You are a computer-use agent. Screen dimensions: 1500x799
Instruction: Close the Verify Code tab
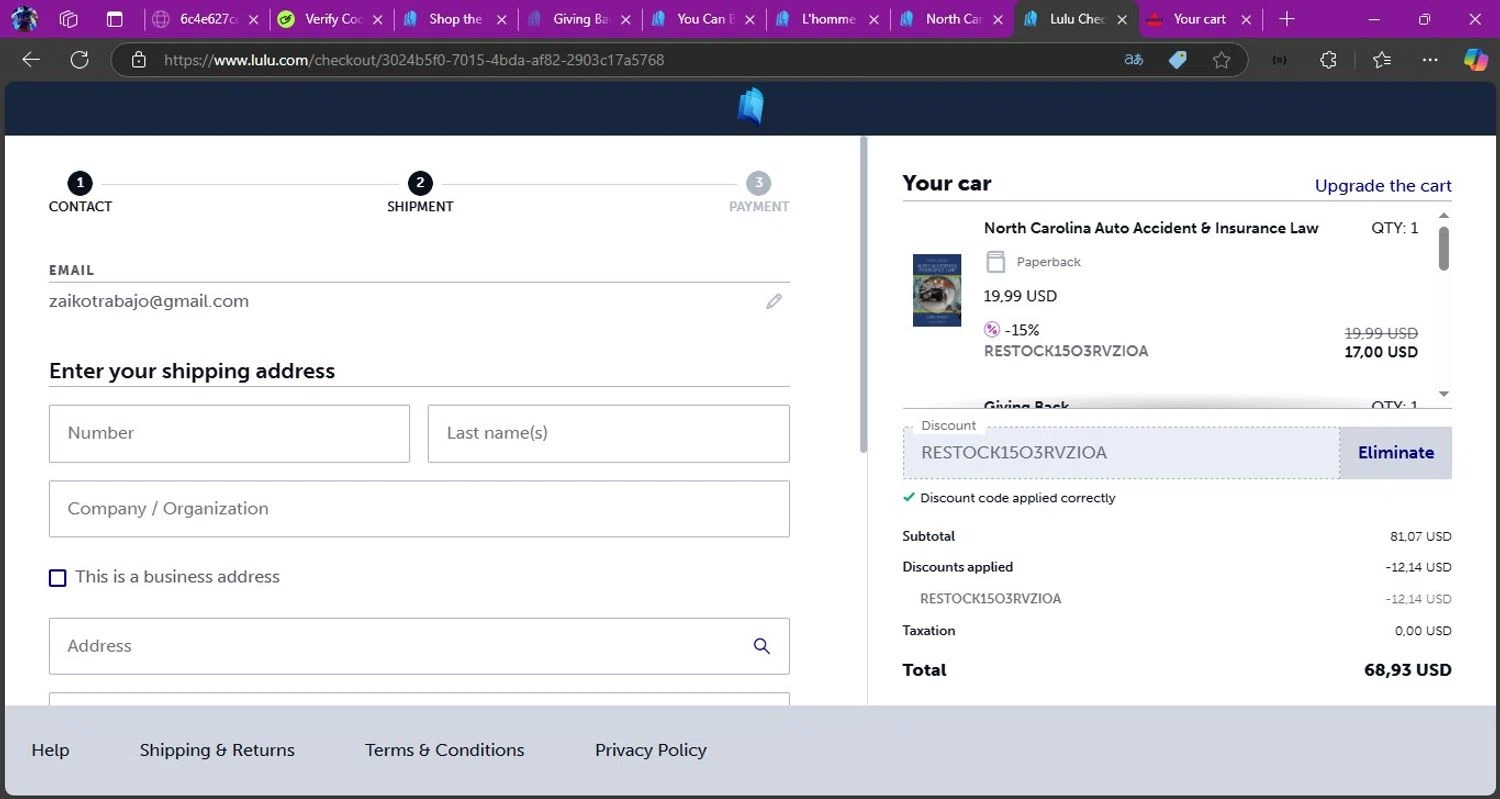pos(377,19)
